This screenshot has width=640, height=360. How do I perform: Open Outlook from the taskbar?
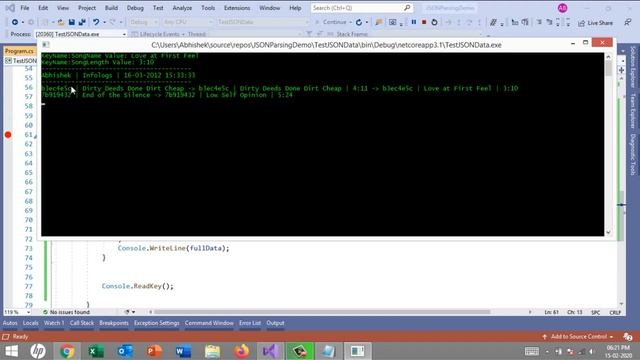(125, 351)
